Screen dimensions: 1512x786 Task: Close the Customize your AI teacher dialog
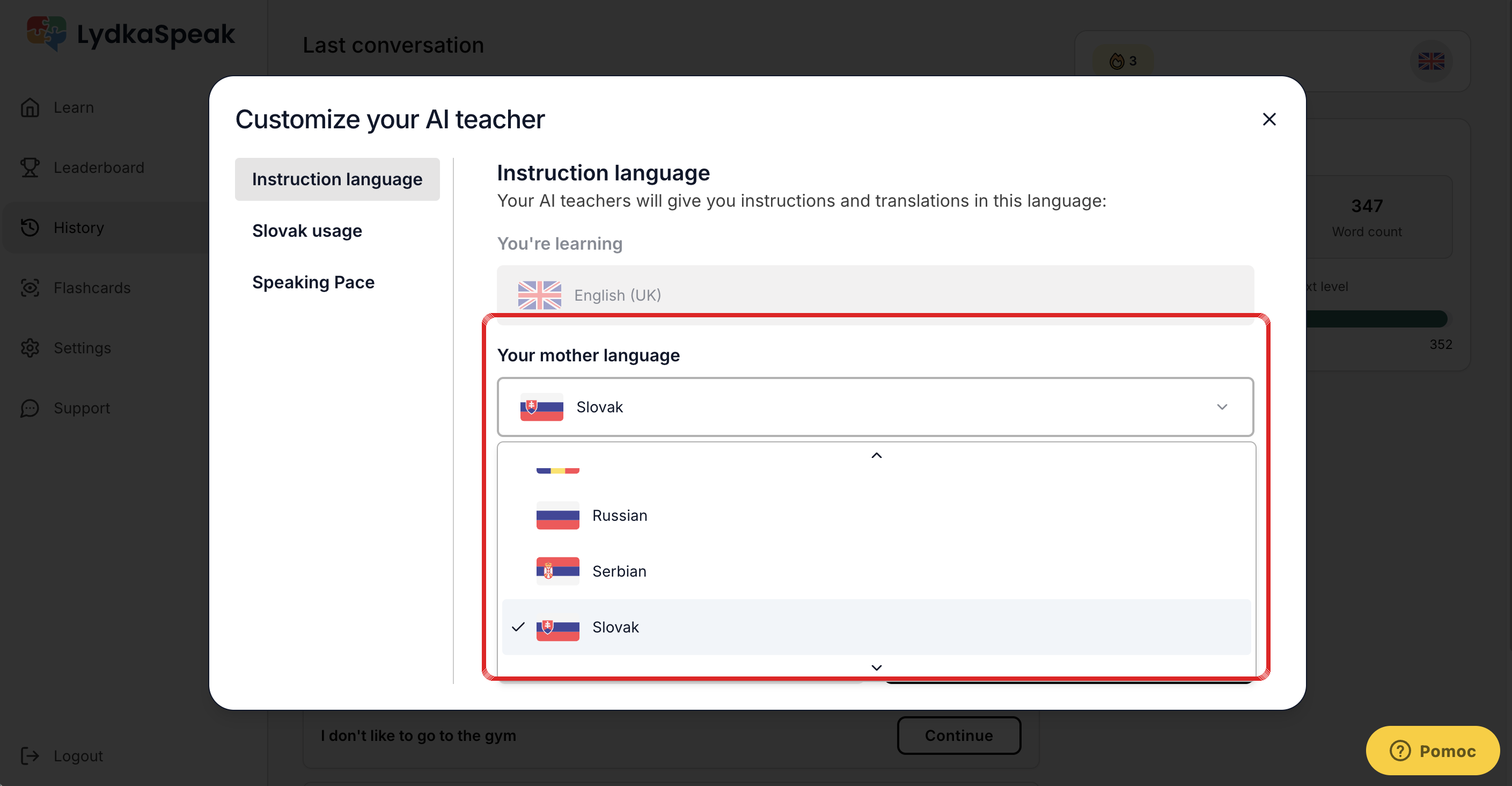point(1269,119)
